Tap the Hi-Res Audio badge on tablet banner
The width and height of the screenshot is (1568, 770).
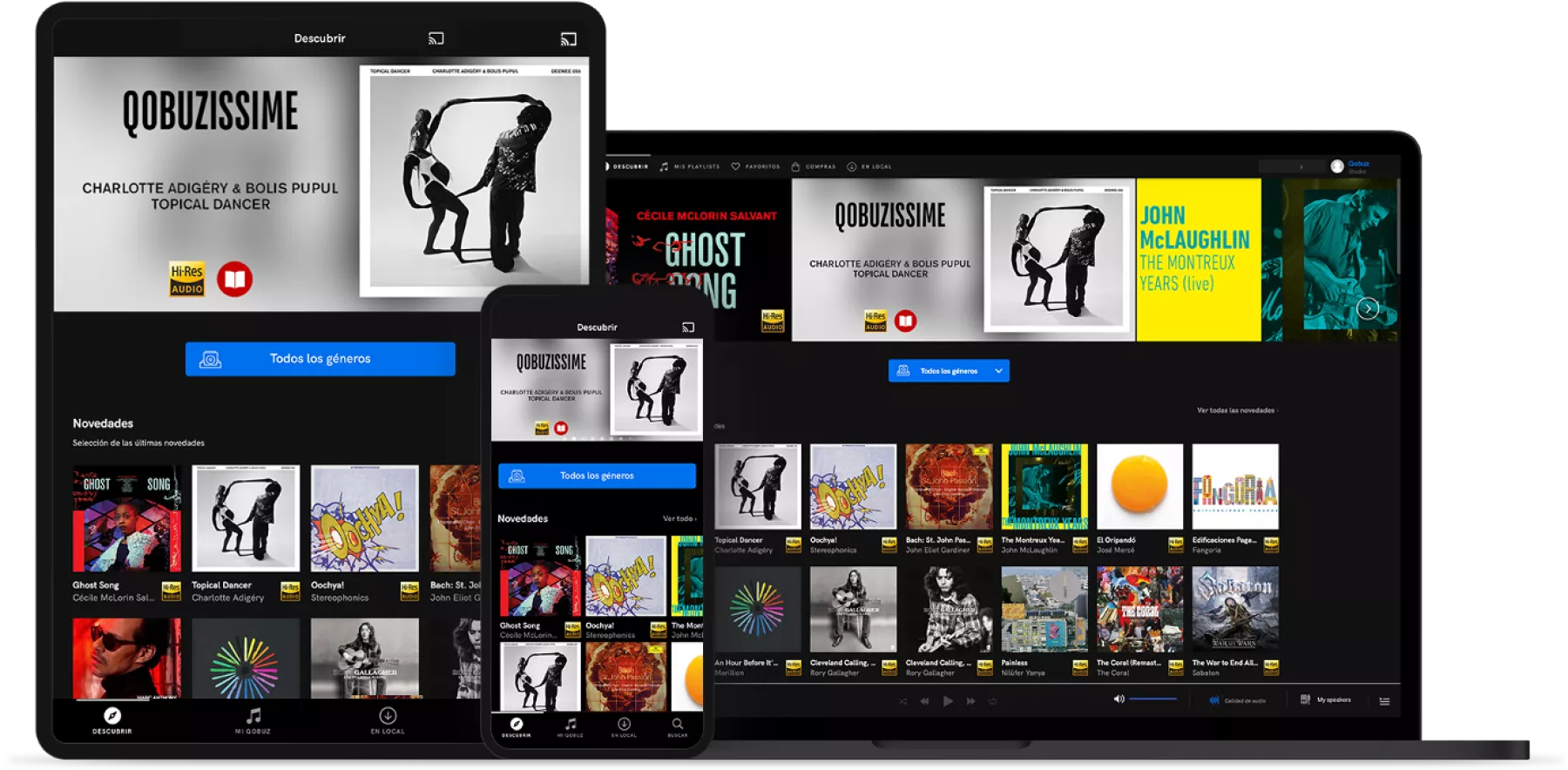(186, 280)
